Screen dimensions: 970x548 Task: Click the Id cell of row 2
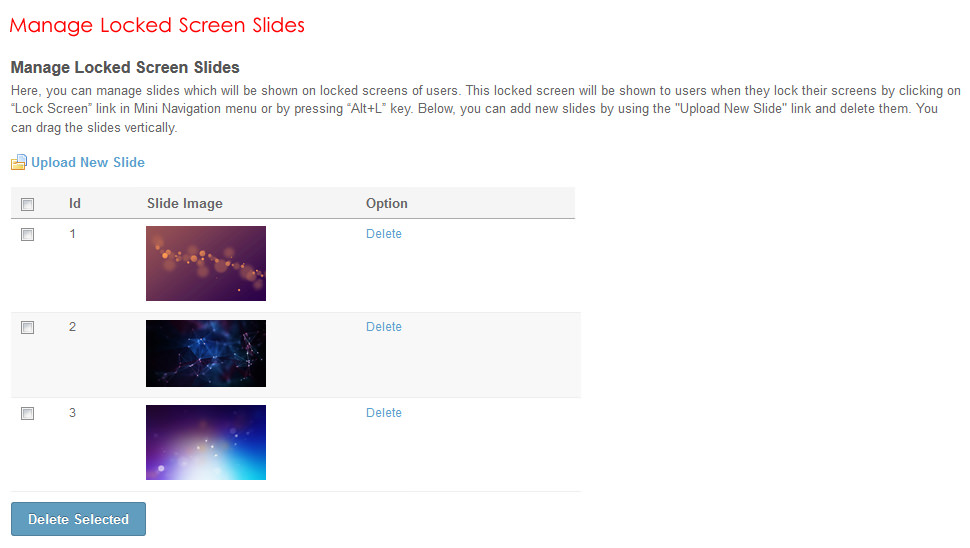[73, 326]
